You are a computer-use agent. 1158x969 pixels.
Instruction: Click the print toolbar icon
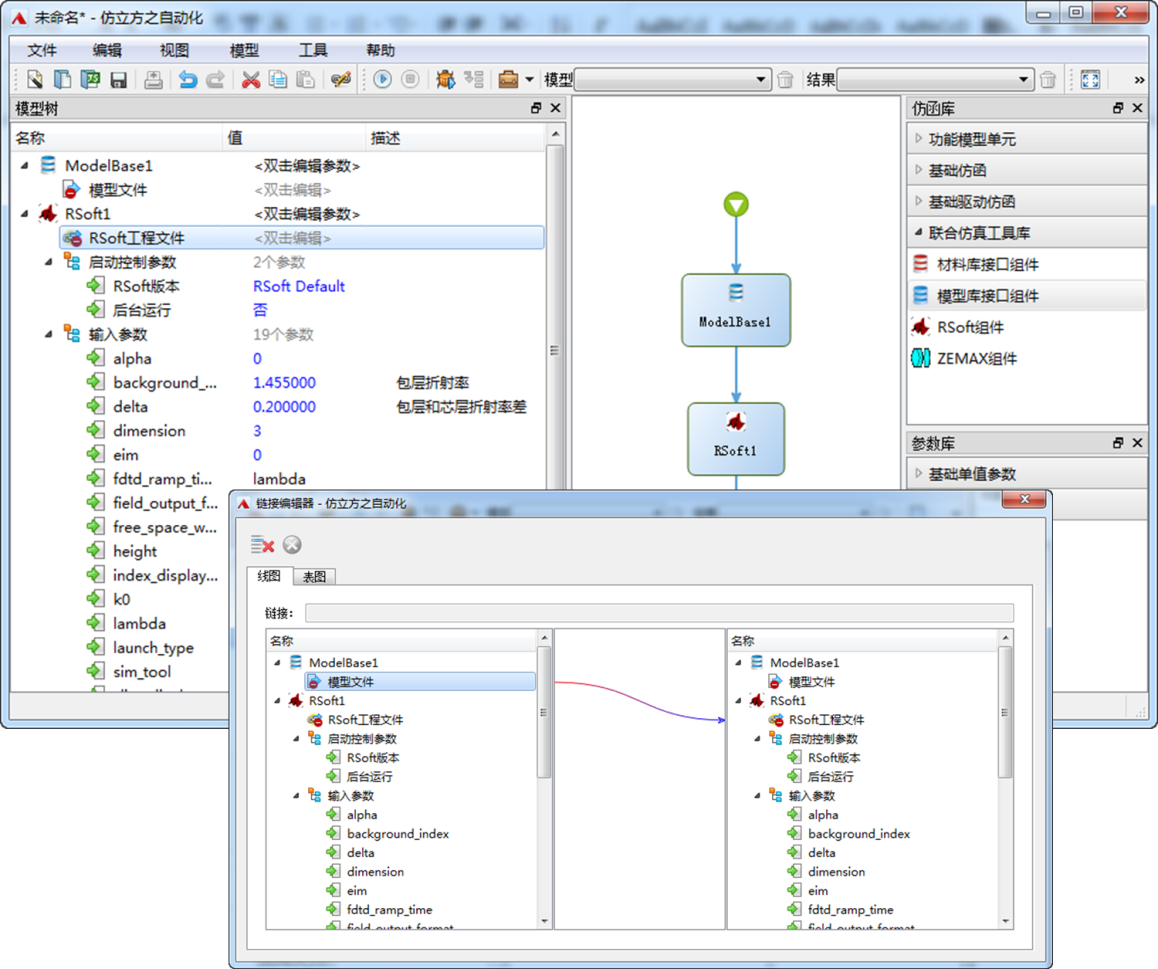tap(154, 80)
